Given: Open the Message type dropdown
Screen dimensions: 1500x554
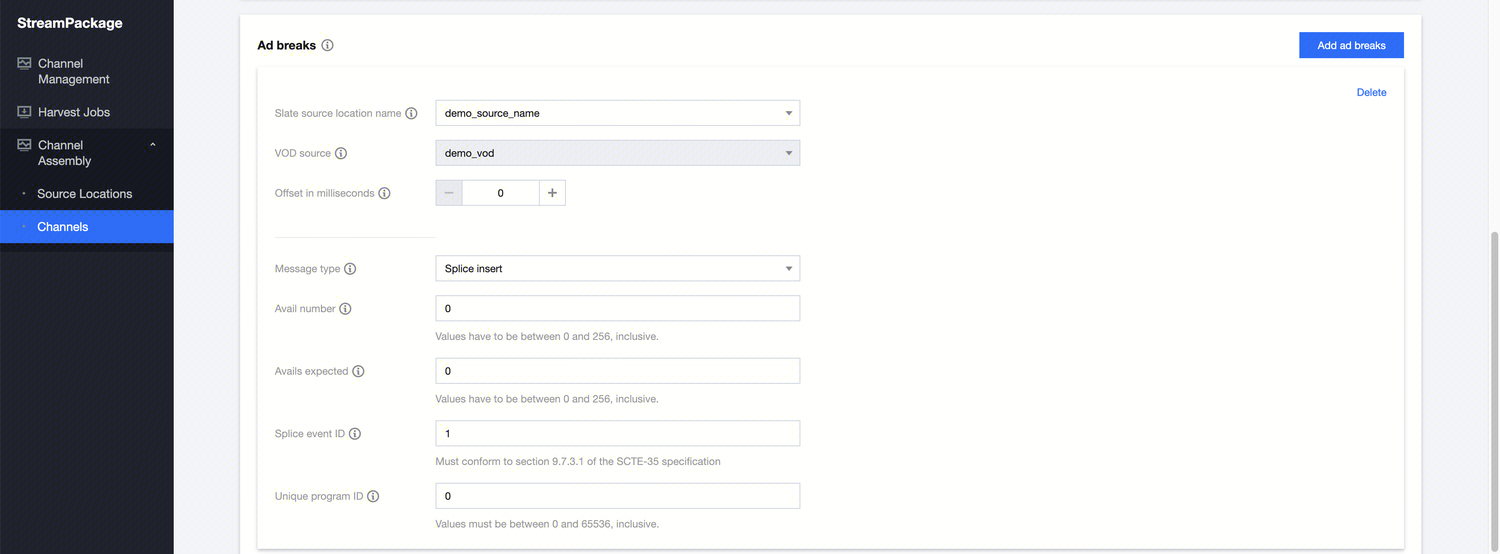Looking at the screenshot, I should [x=617, y=268].
